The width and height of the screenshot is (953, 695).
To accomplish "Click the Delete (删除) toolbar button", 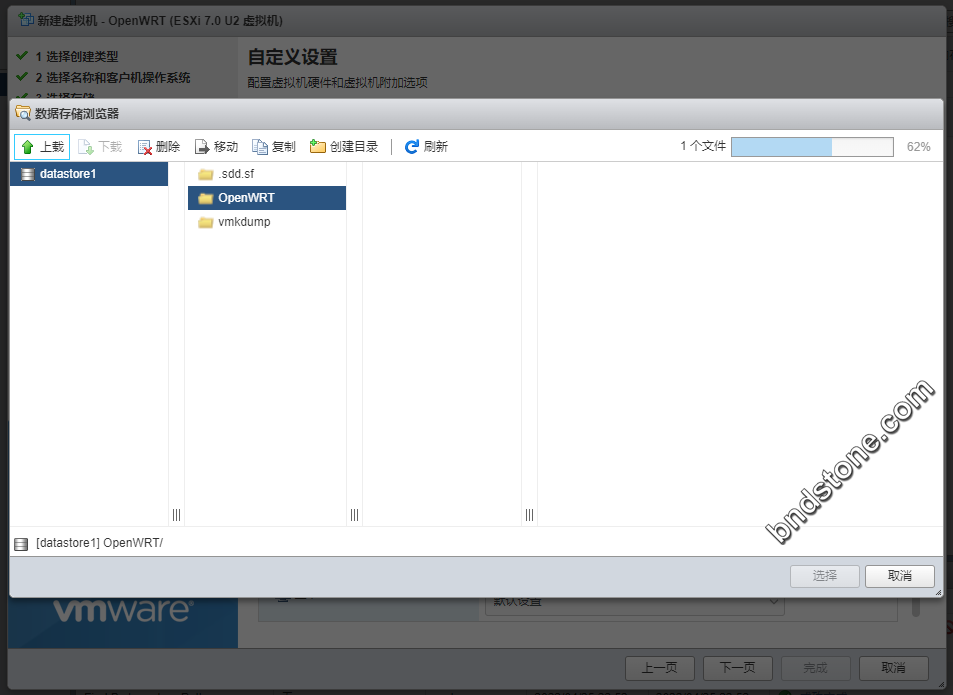I will [159, 146].
